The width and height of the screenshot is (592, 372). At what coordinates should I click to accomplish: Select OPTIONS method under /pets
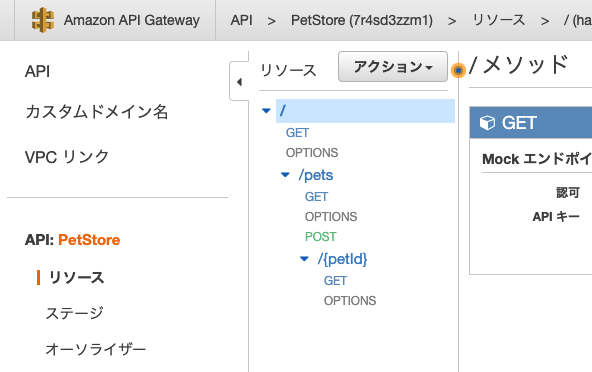click(331, 216)
